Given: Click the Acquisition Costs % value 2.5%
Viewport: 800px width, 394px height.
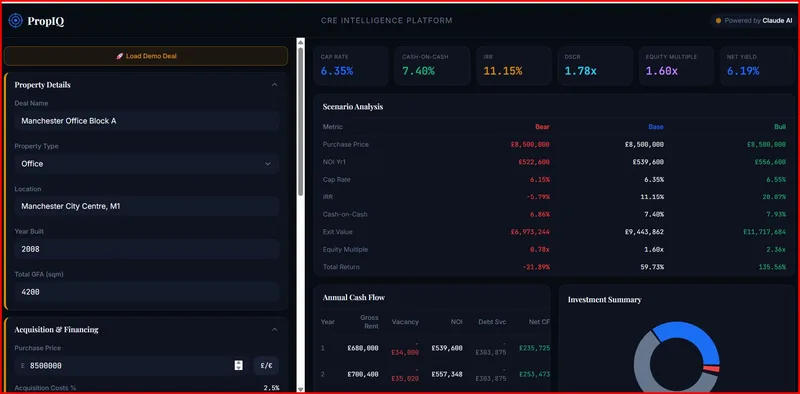Looking at the screenshot, I should point(271,388).
